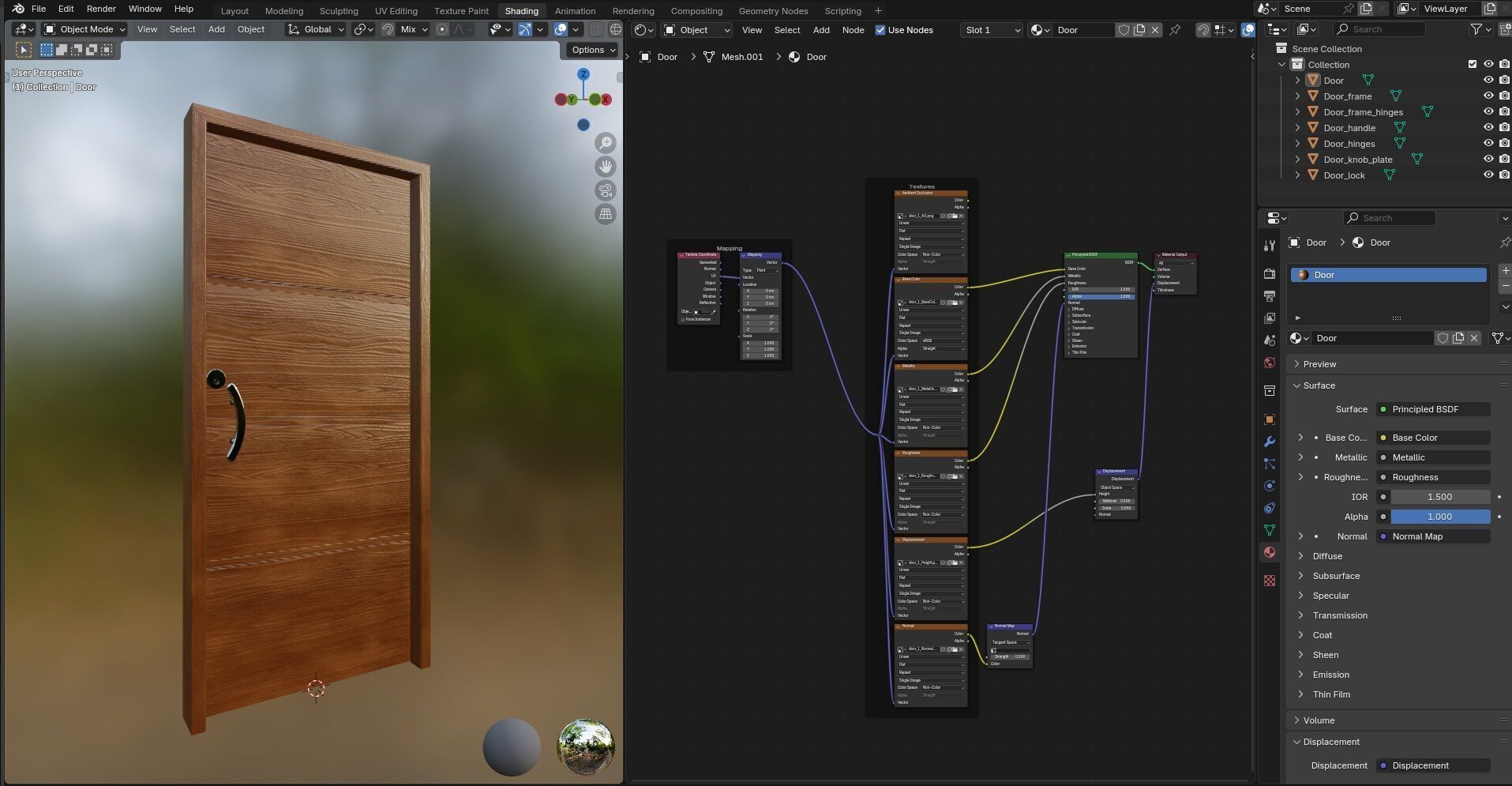Click the Normal Map link button
Viewport: 1512px width, 786px height.
point(1433,536)
